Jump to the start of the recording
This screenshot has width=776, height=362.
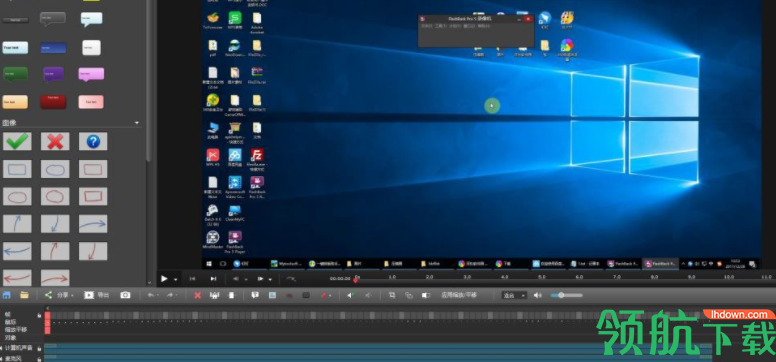click(192, 279)
